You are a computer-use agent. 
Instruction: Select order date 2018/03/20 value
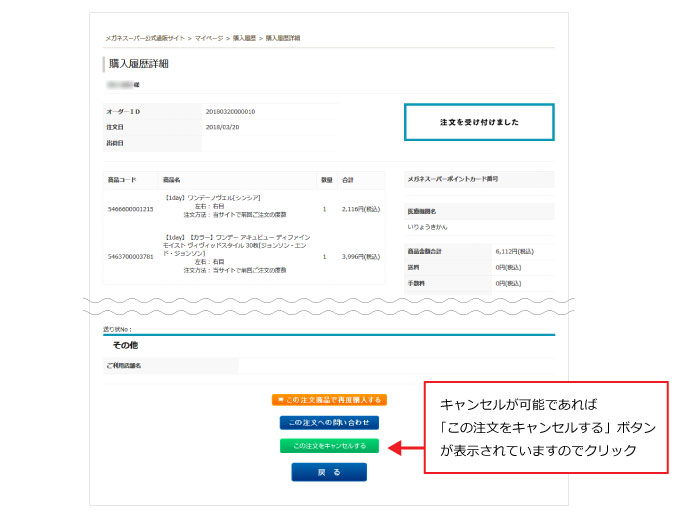(x=222, y=127)
